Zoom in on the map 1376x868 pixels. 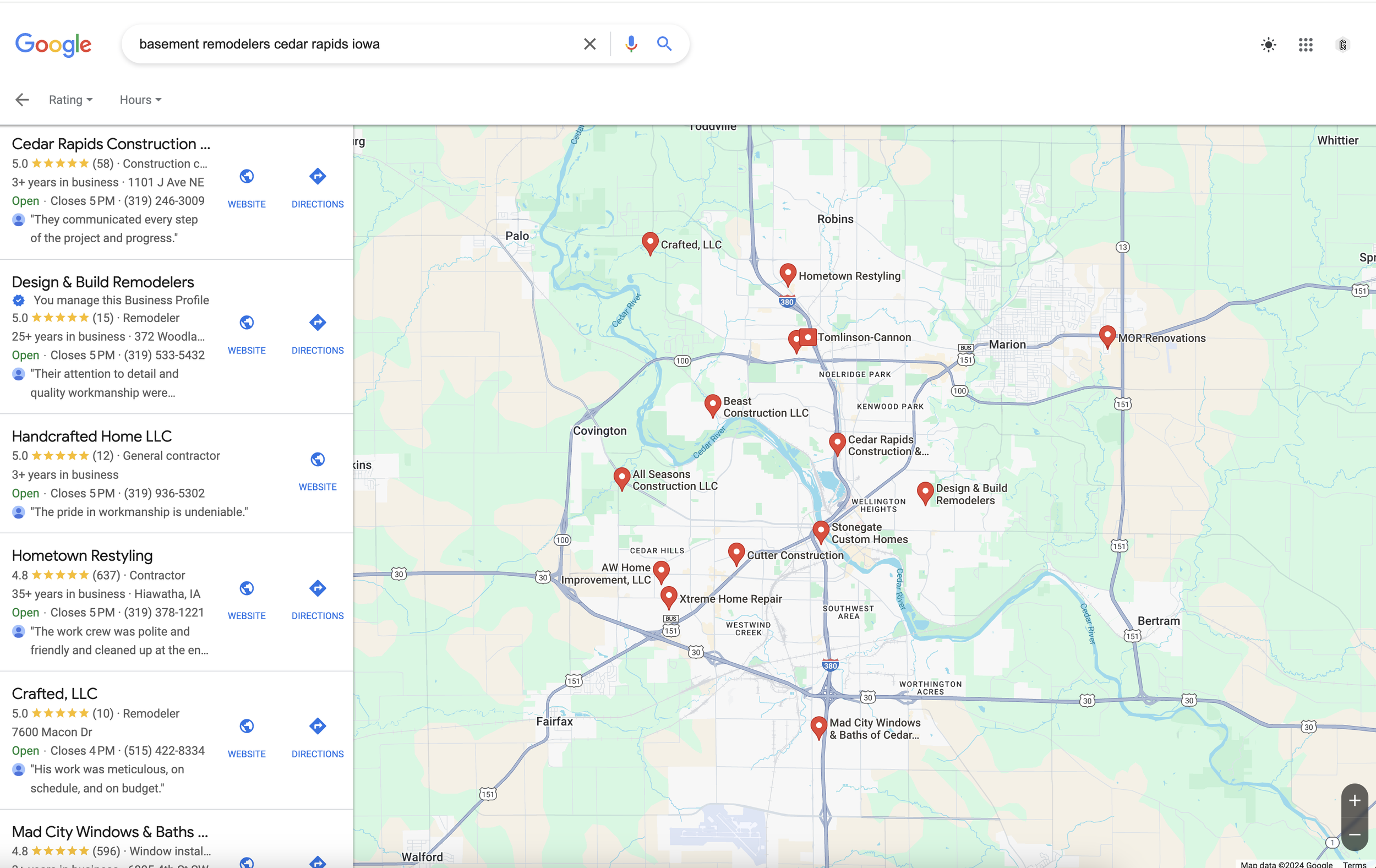point(1354,800)
